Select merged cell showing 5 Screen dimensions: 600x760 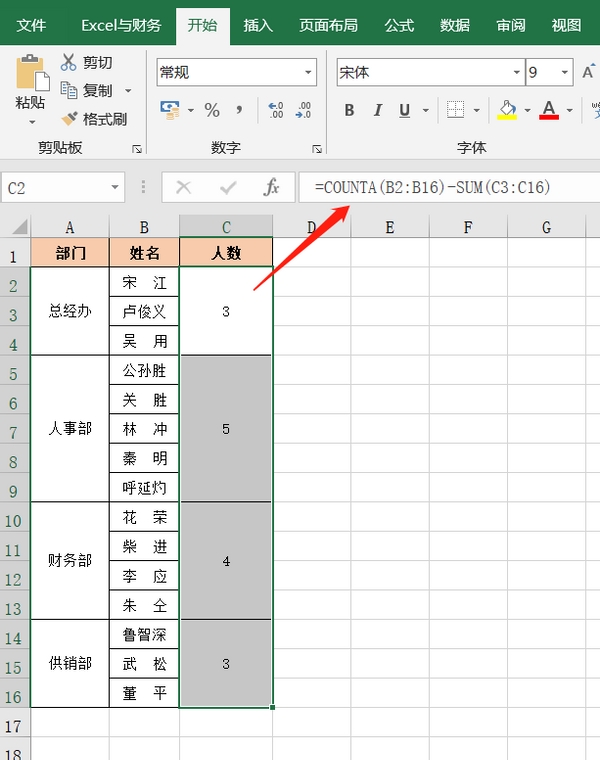[x=226, y=428]
